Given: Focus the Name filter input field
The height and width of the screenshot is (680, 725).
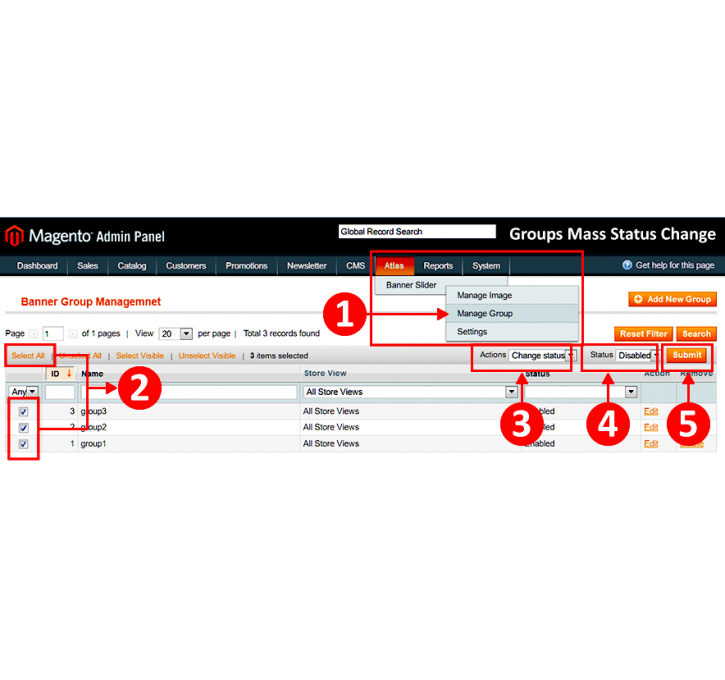Looking at the screenshot, I should pos(189,392).
